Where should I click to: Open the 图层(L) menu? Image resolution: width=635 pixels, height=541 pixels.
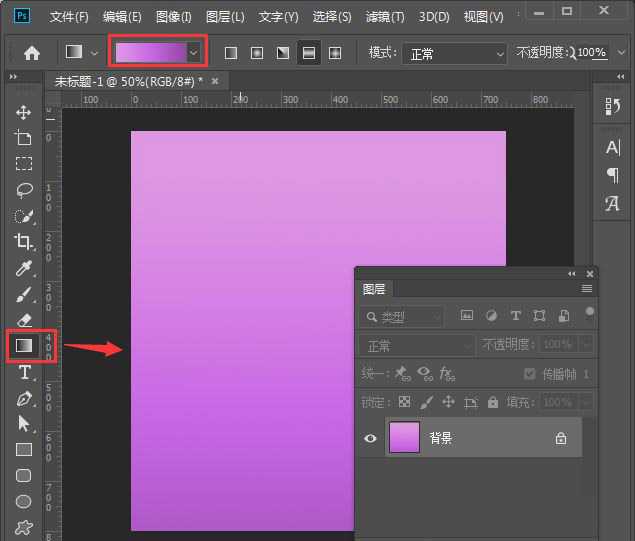pos(226,17)
